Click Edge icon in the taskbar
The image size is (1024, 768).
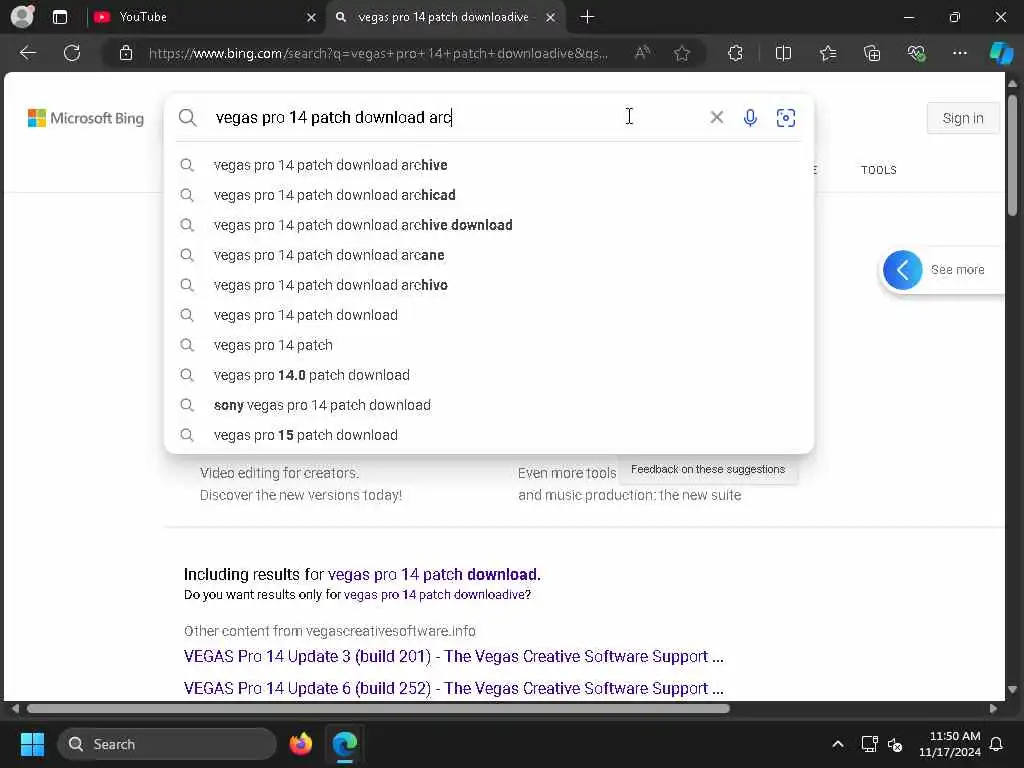(345, 744)
